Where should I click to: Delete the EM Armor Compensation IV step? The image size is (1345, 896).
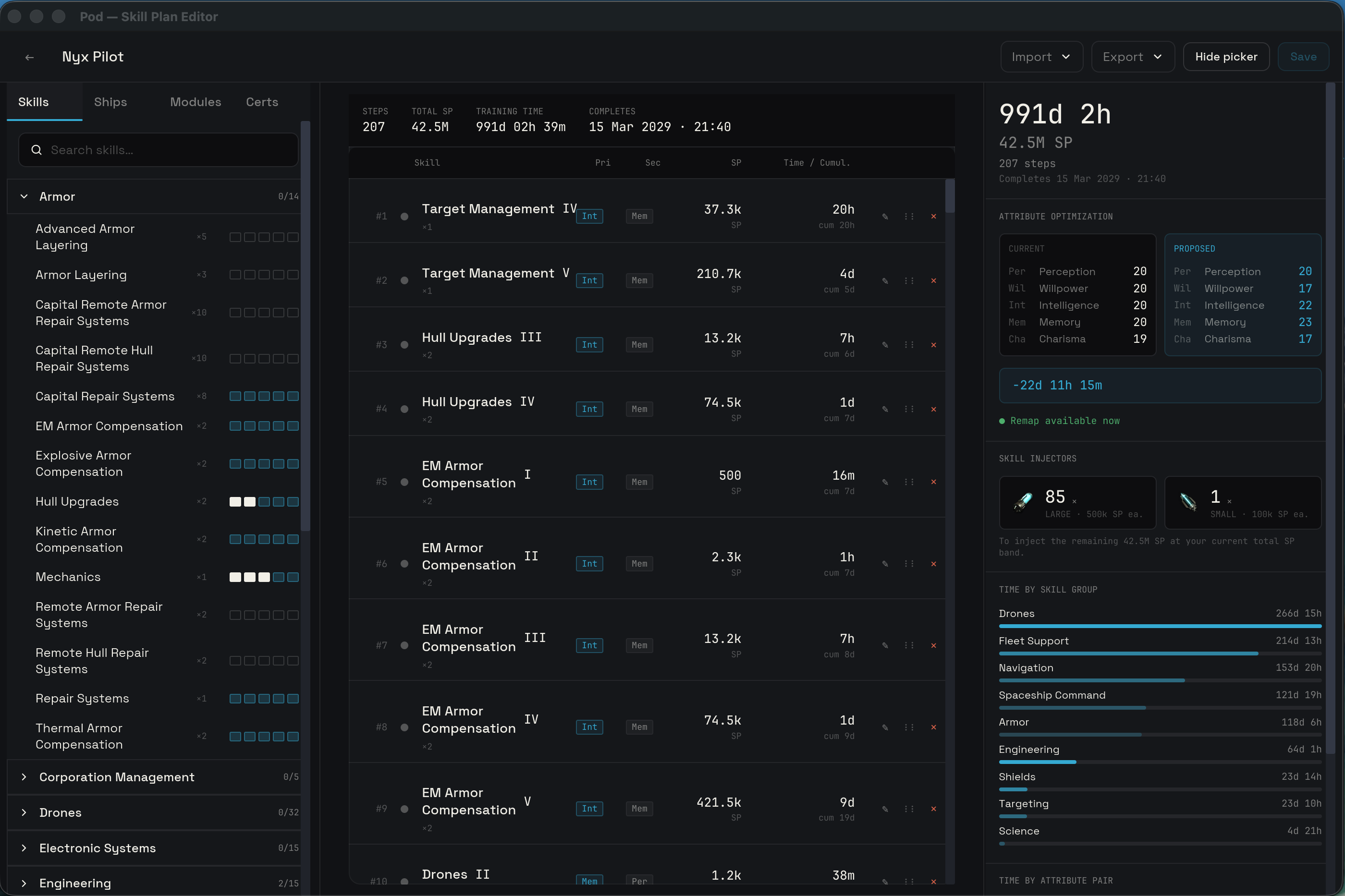pyautogui.click(x=933, y=727)
